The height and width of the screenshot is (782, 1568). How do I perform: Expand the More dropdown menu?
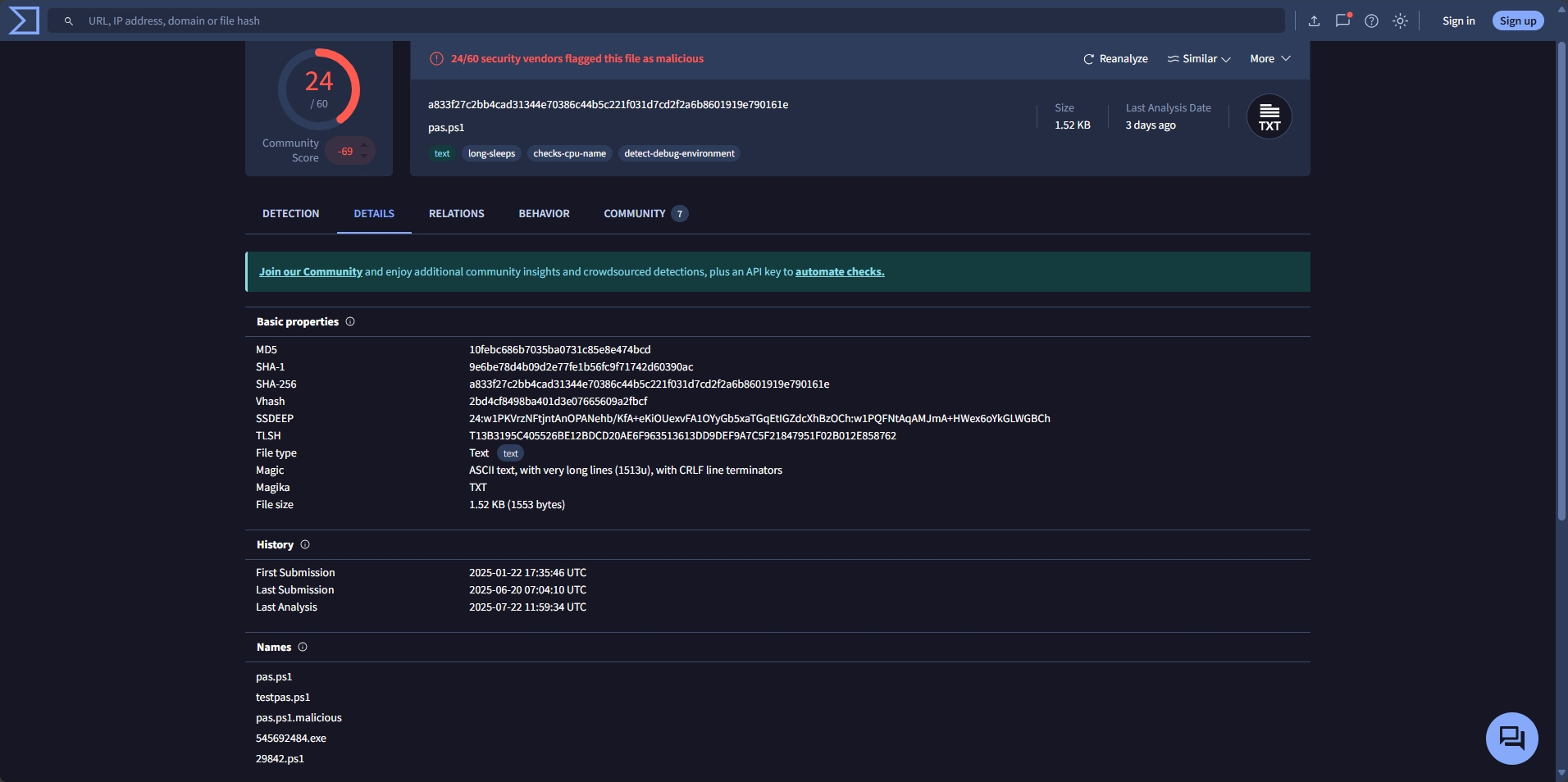click(1269, 59)
